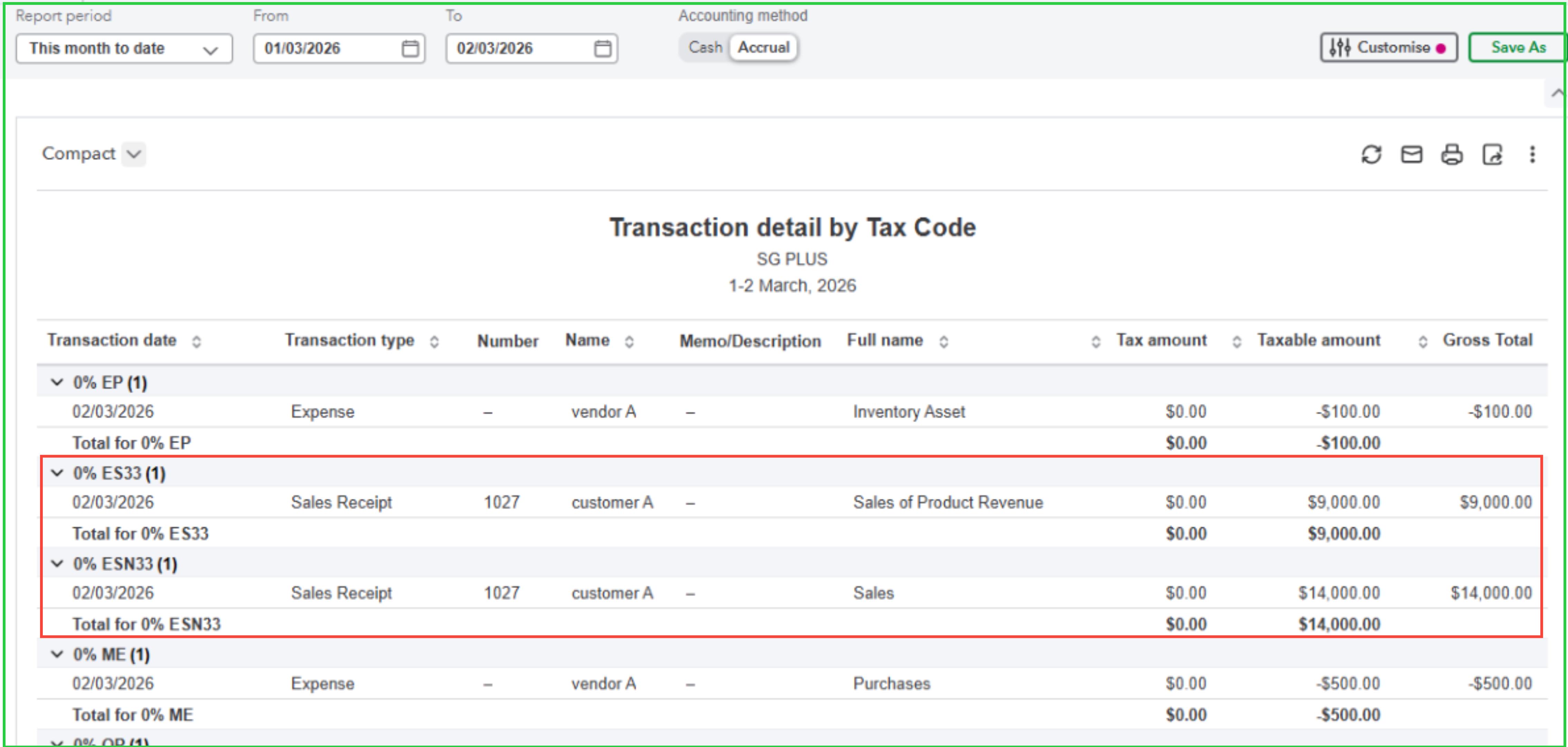Open the To date calendar picker
This screenshot has height=747, width=1568.
click(x=602, y=49)
